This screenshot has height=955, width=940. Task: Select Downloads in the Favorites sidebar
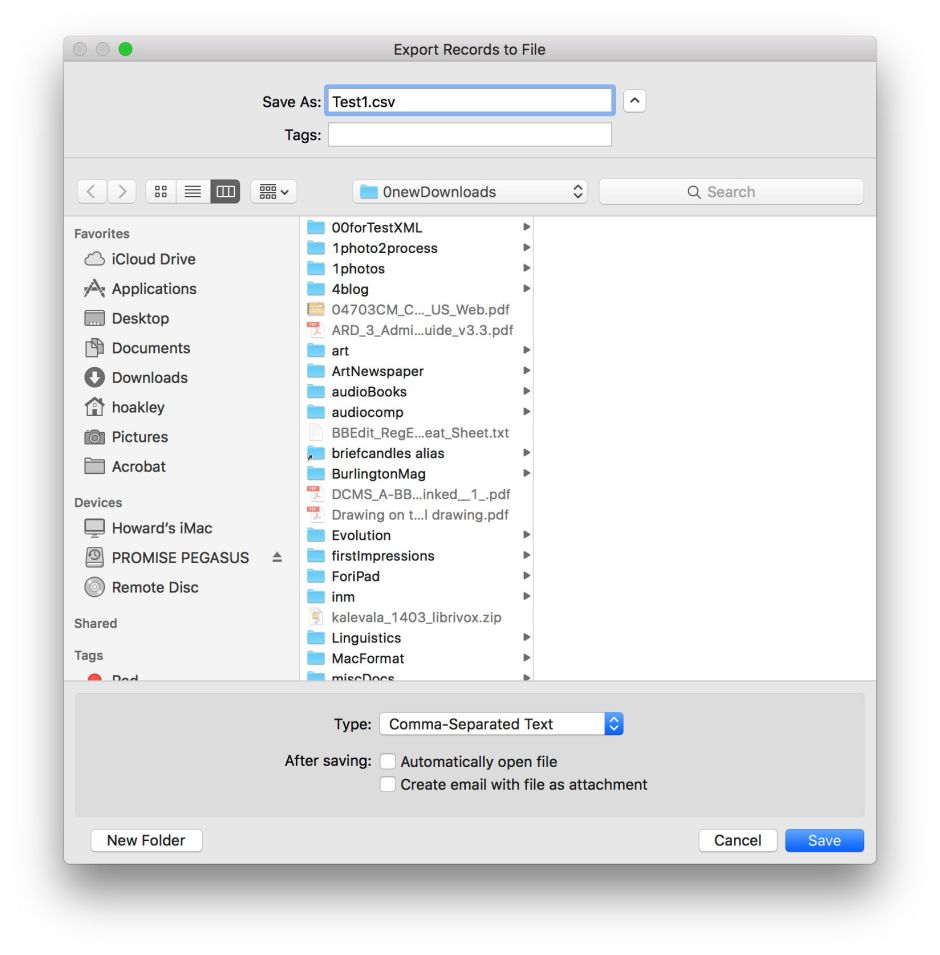[149, 378]
